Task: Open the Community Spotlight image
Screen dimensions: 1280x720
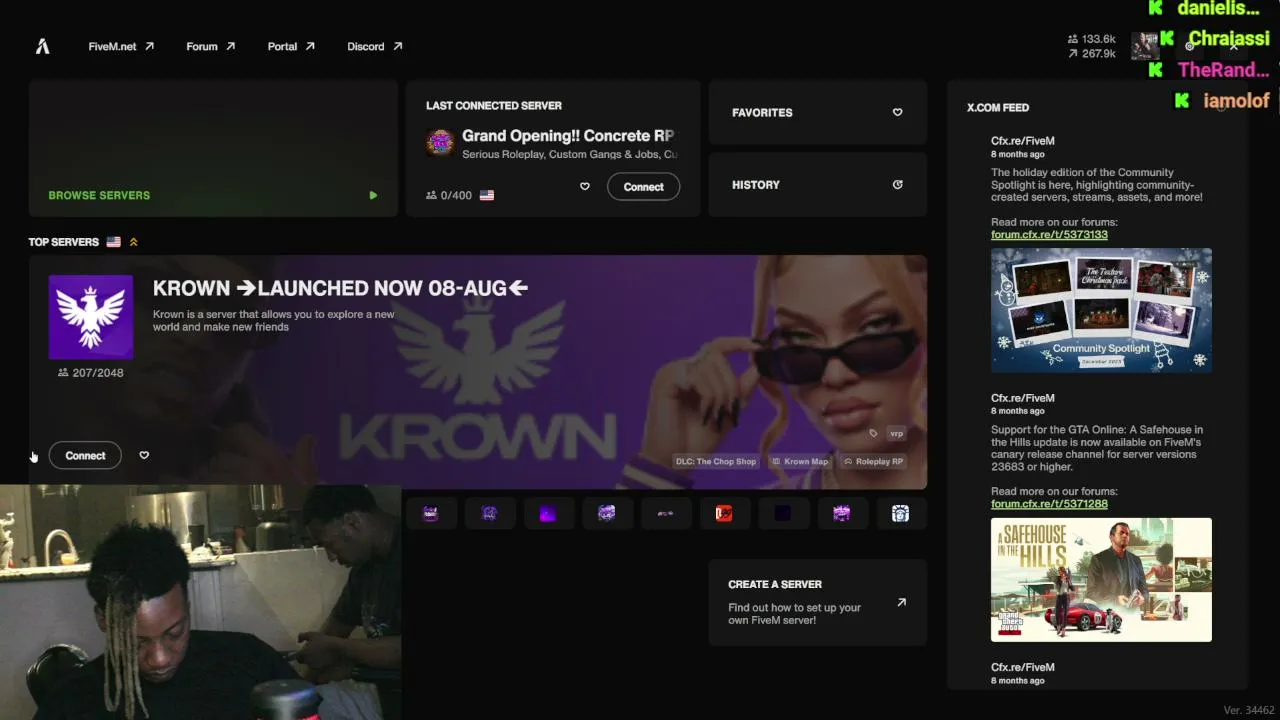Action: (1101, 310)
